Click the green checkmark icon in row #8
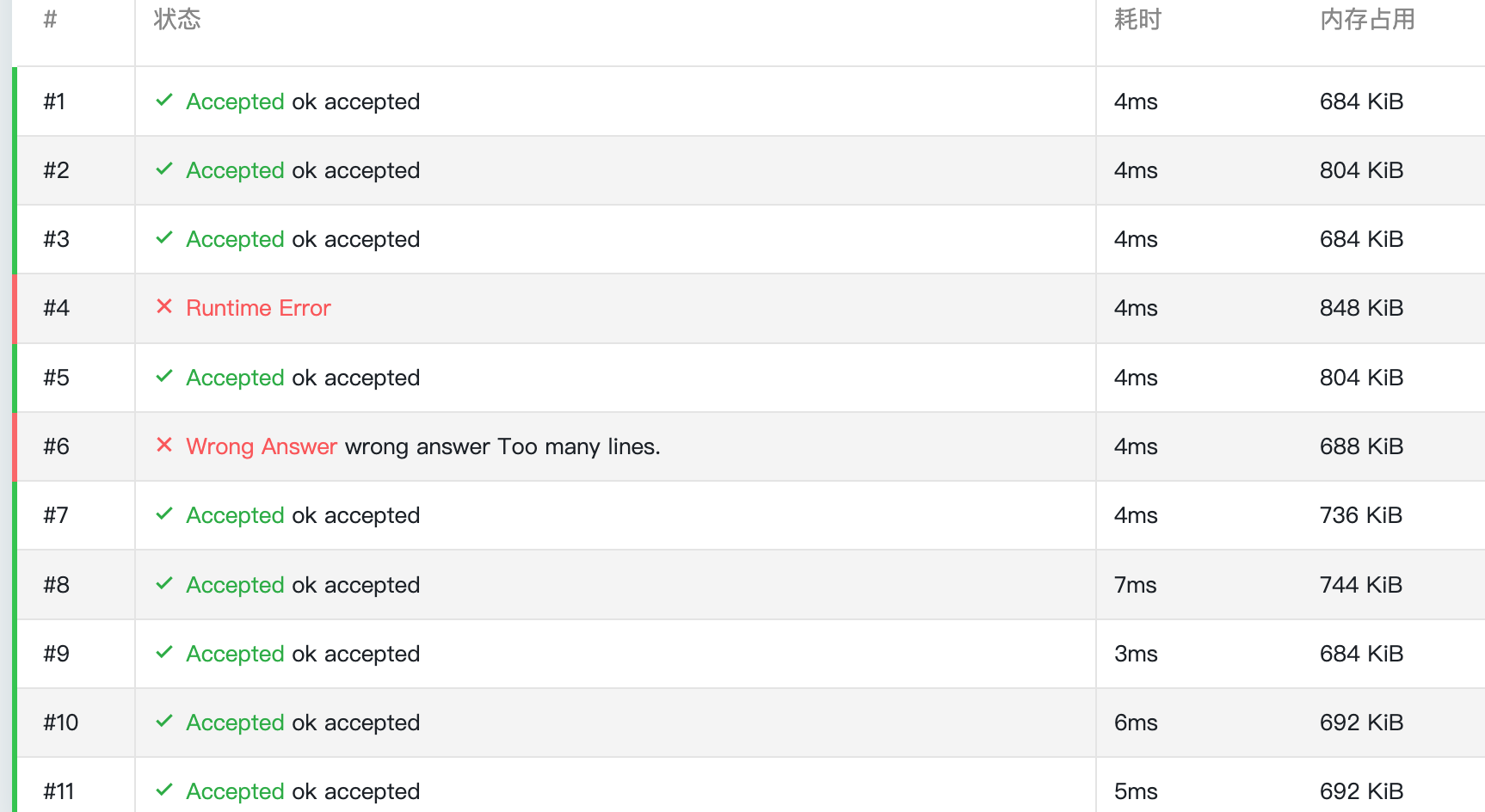 [164, 584]
